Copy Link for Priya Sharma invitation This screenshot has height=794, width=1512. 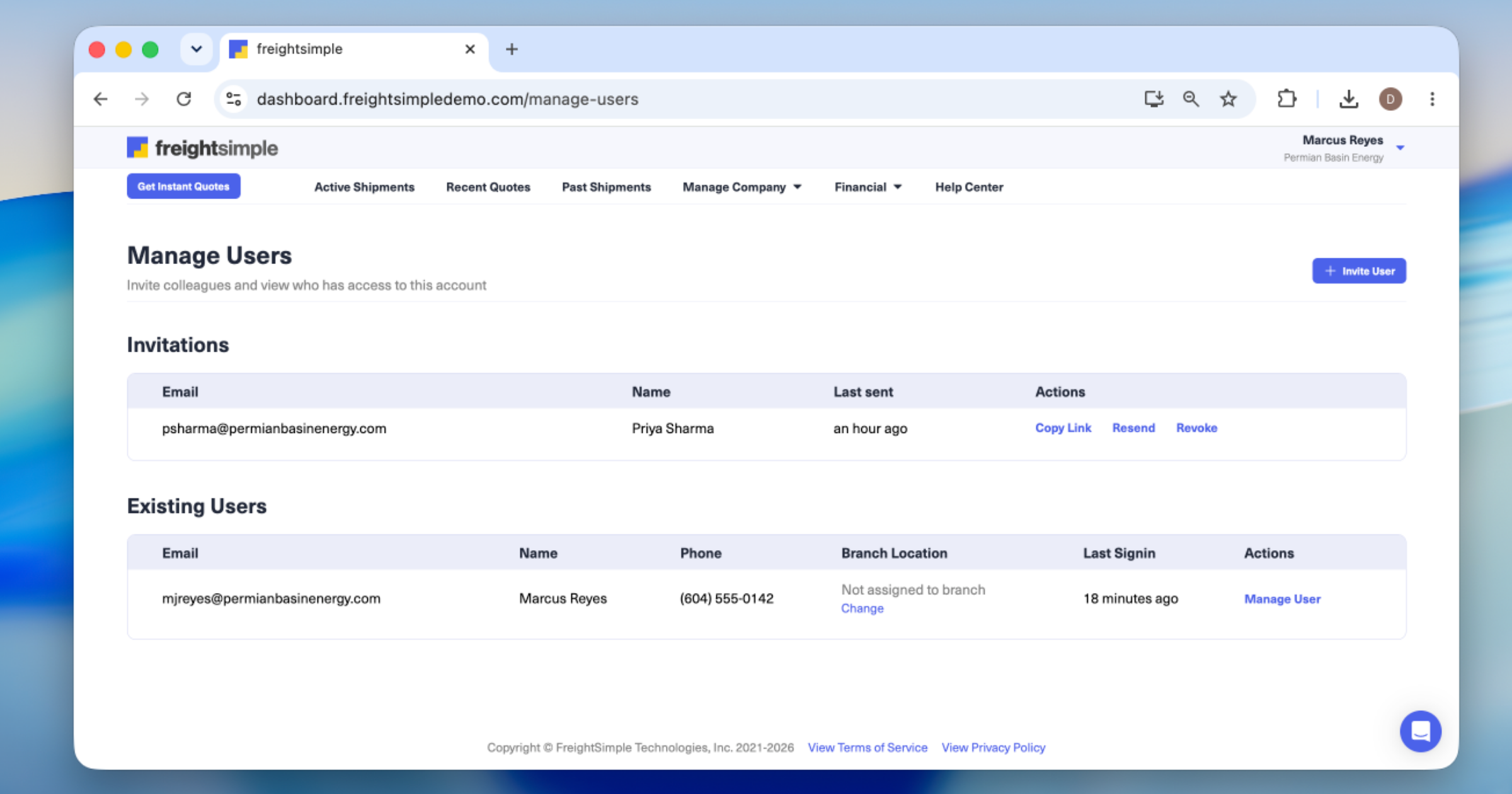(x=1063, y=428)
